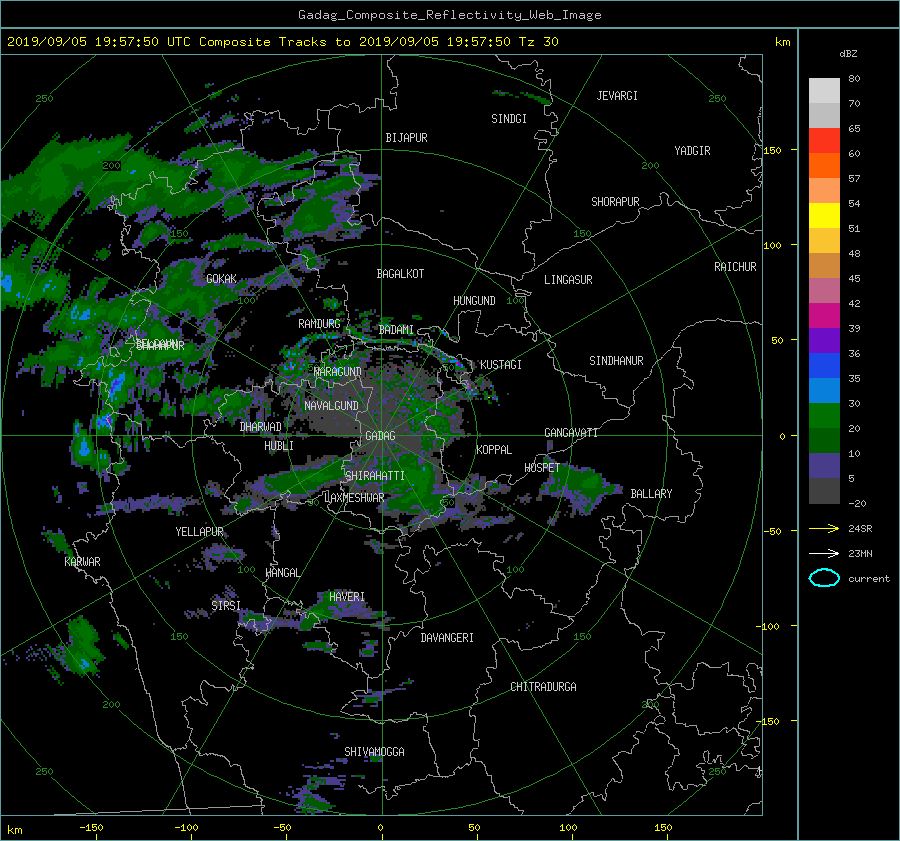900x841 pixels.
Task: Click the -150 tick on the bottom axis
Action: pyautogui.click(x=91, y=828)
